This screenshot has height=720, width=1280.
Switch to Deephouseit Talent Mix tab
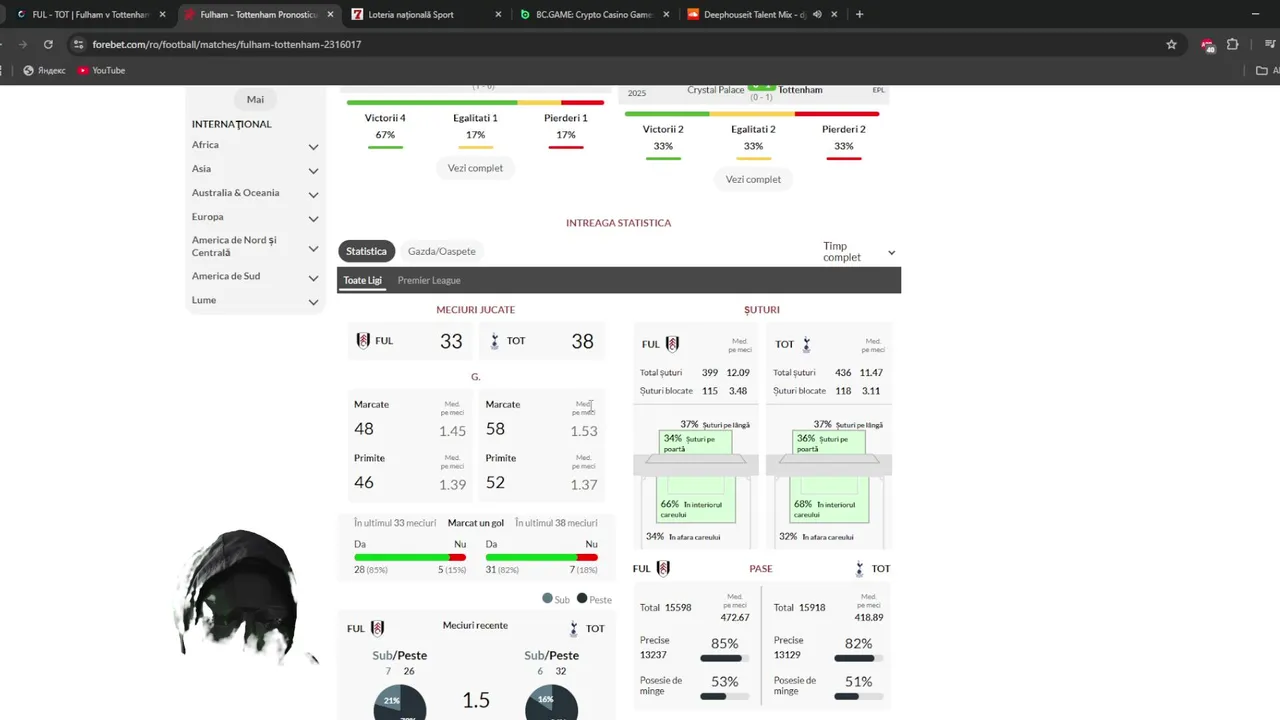760,14
